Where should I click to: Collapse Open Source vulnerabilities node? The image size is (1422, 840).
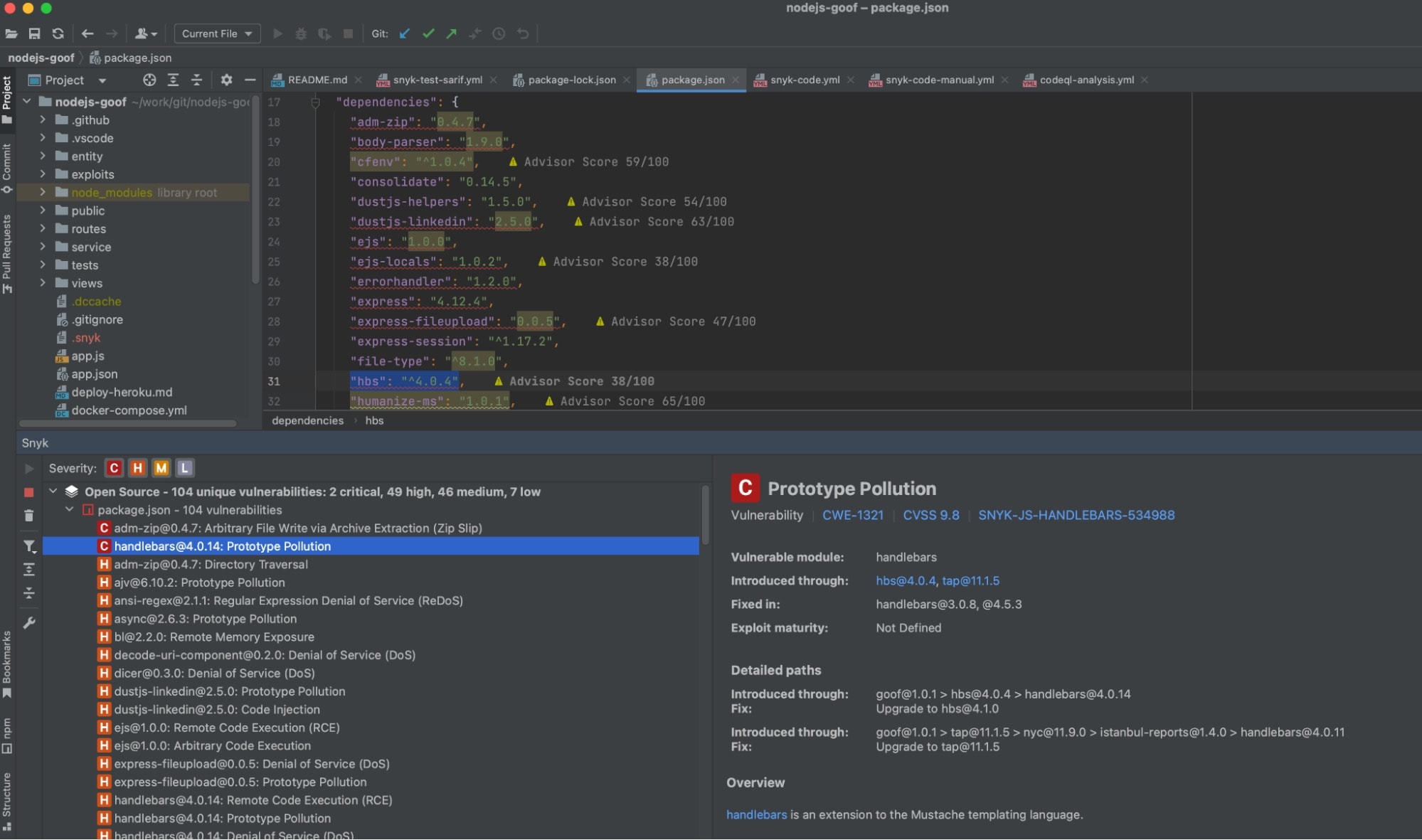(x=53, y=491)
